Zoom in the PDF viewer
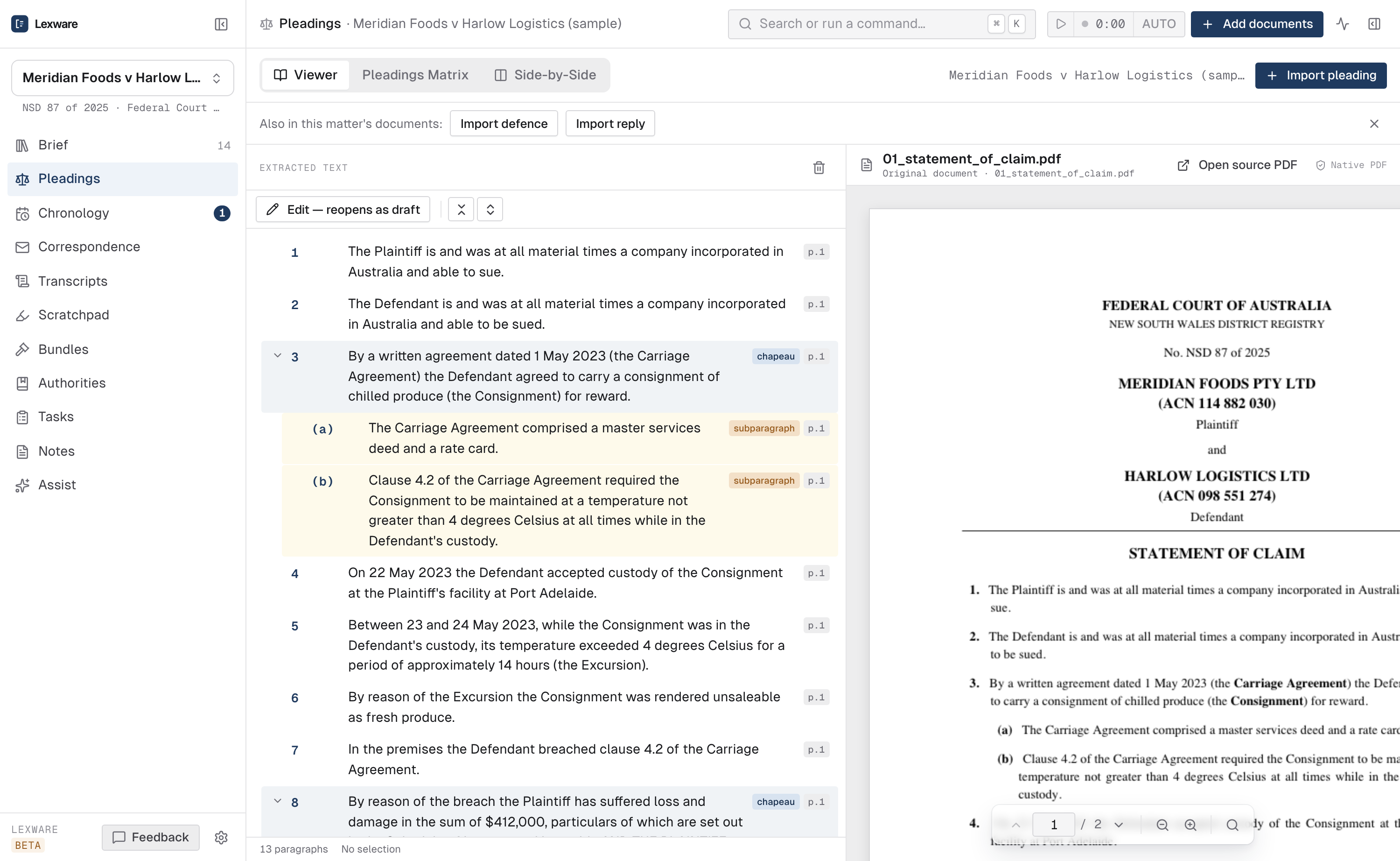Image resolution: width=1400 pixels, height=861 pixels. (x=1190, y=825)
